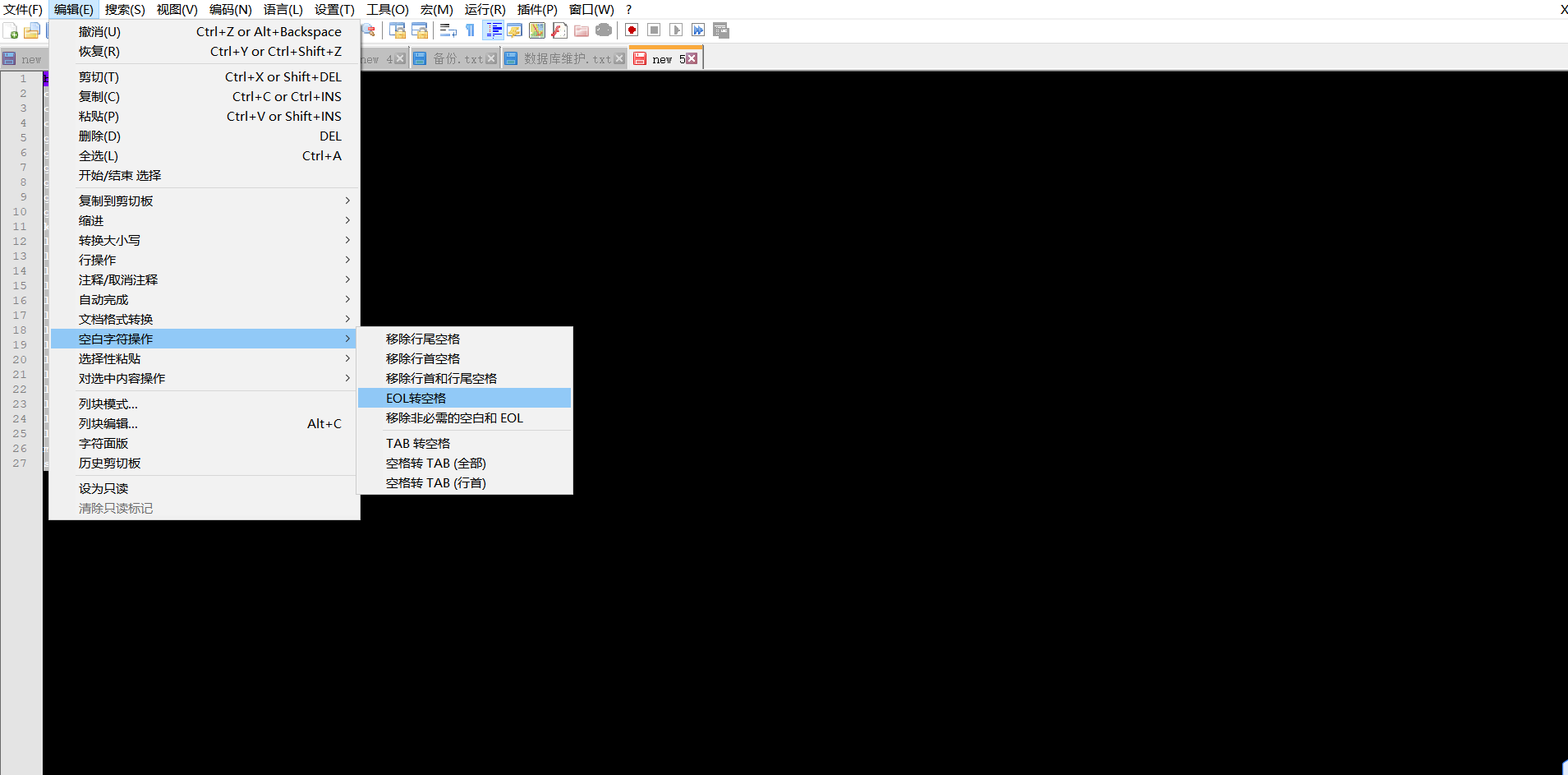Select 空格转 TAB (全部) entry
Viewport: 1568px width, 775px height.
465,463
